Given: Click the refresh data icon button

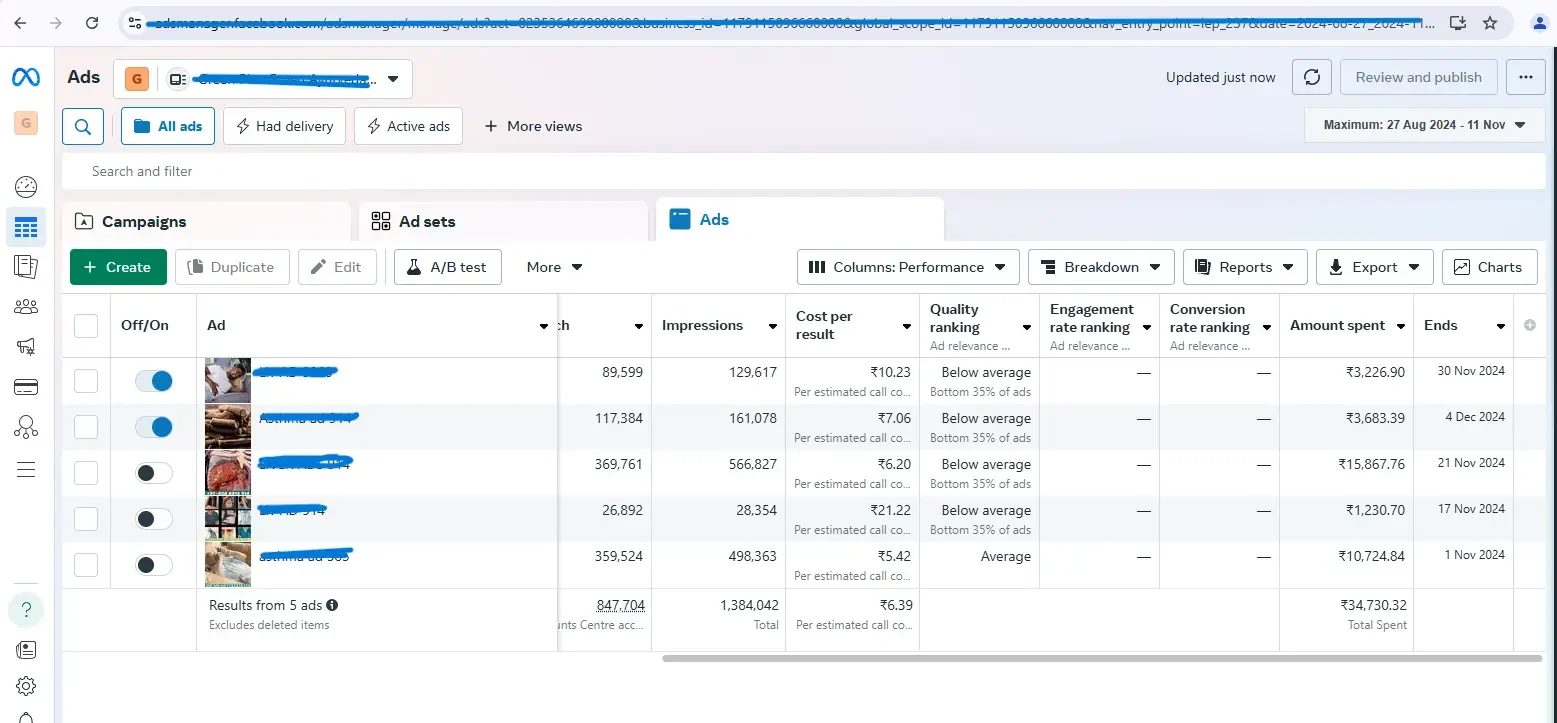Looking at the screenshot, I should pyautogui.click(x=1312, y=77).
